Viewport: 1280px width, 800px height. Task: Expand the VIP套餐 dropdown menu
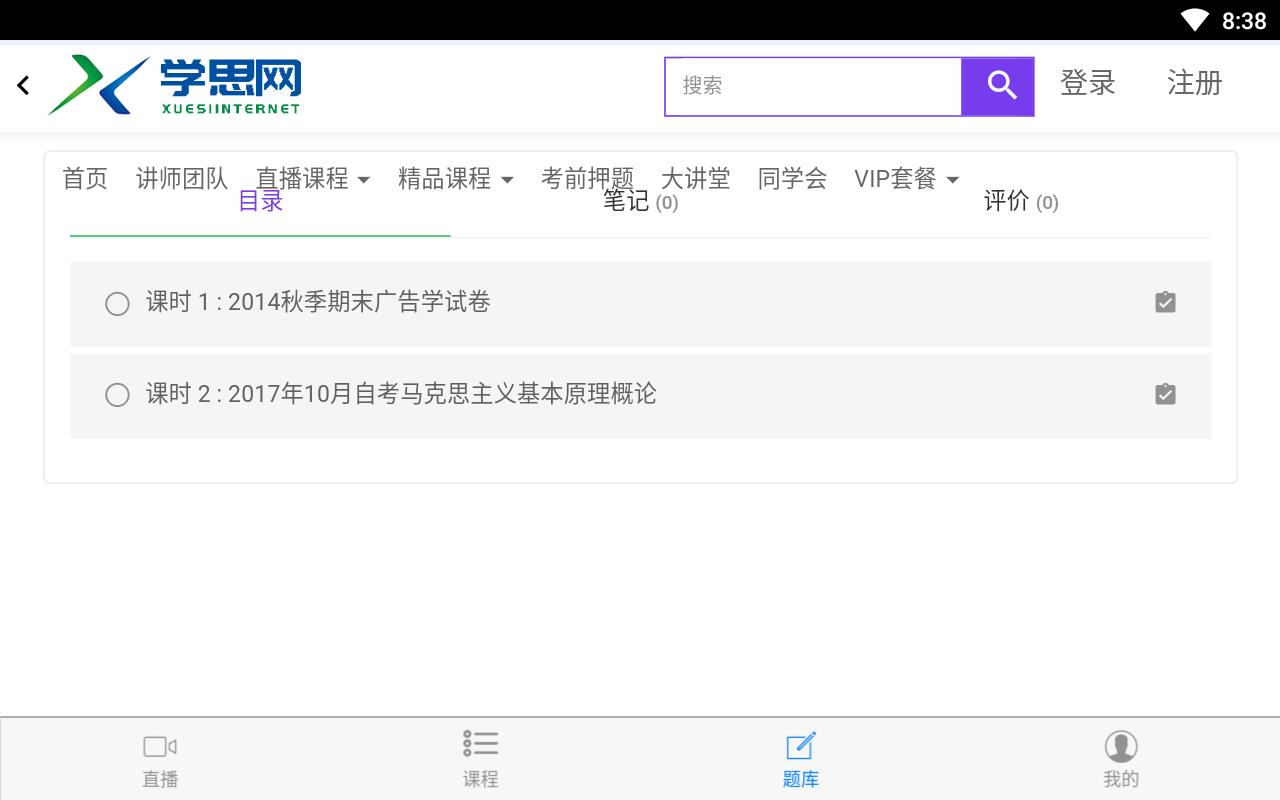tap(906, 179)
